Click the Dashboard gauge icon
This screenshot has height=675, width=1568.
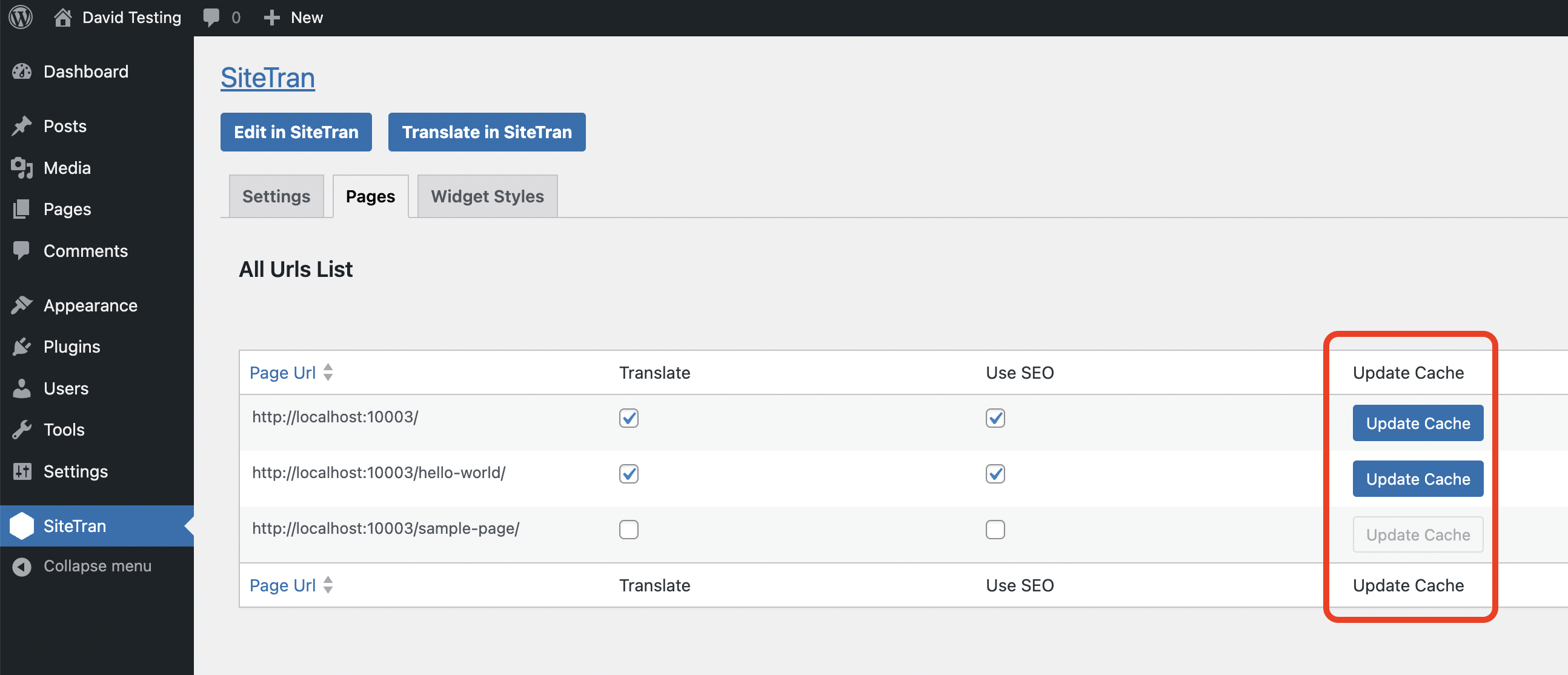22,72
